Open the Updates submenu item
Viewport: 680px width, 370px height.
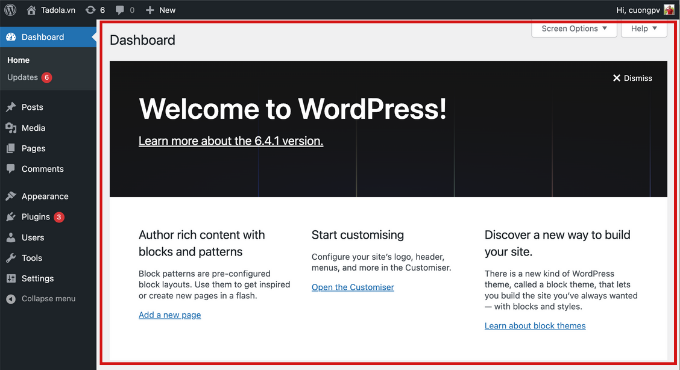tap(23, 77)
